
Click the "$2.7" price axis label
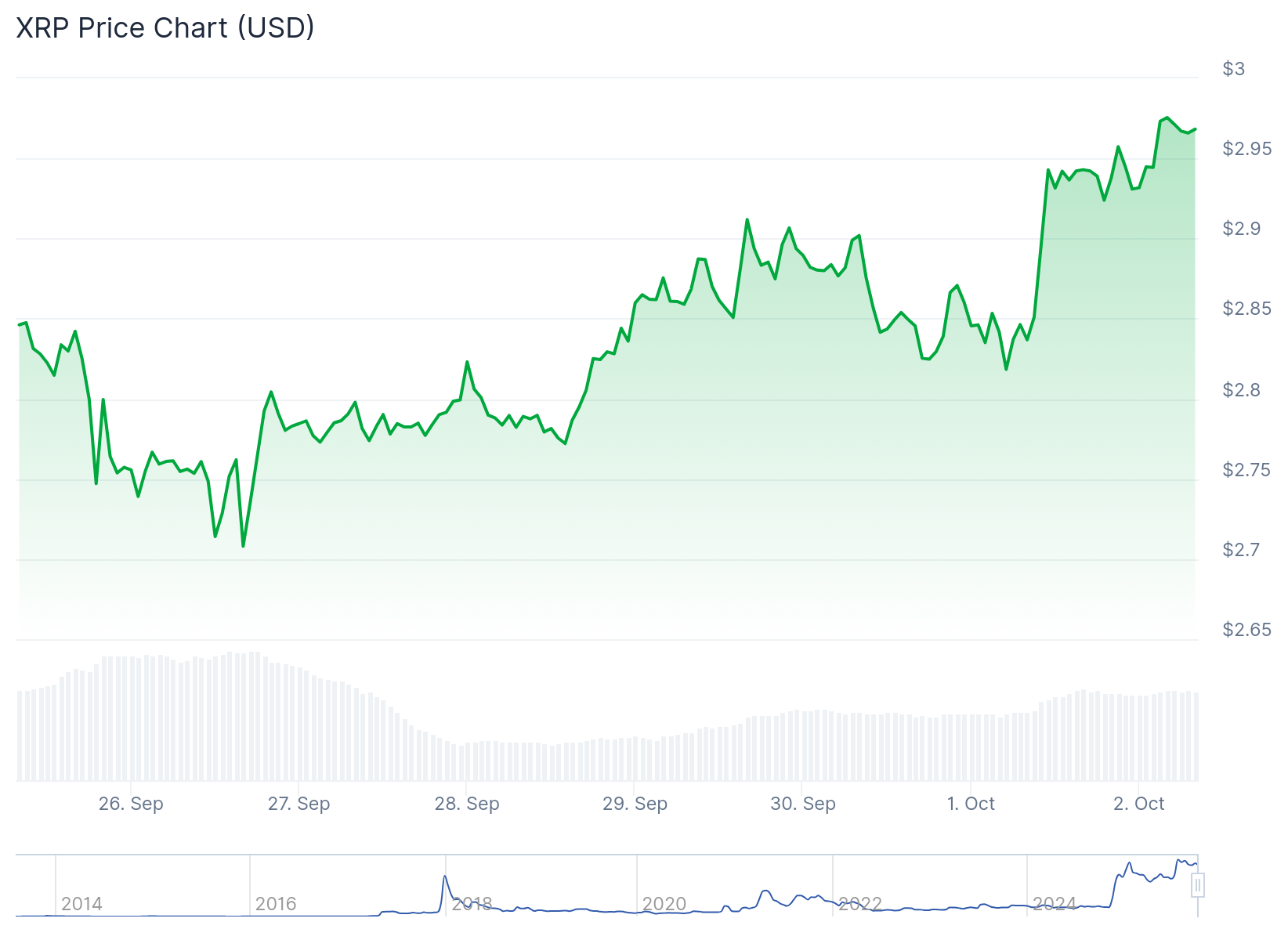click(x=1242, y=550)
